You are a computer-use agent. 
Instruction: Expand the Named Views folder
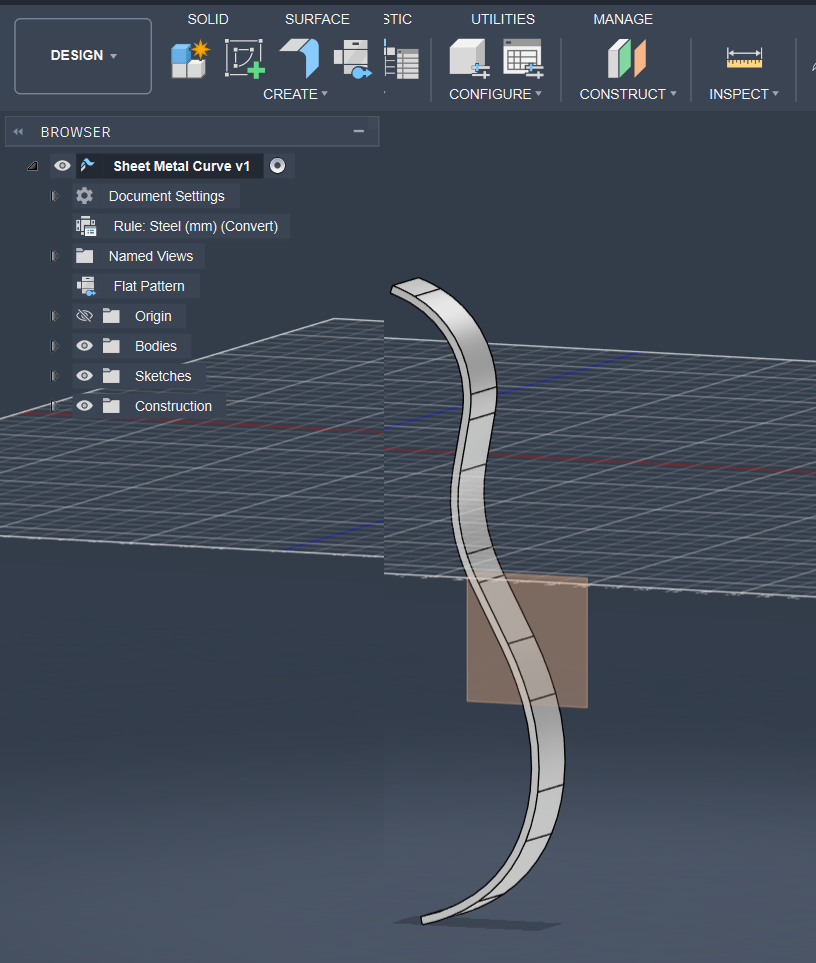[54, 256]
